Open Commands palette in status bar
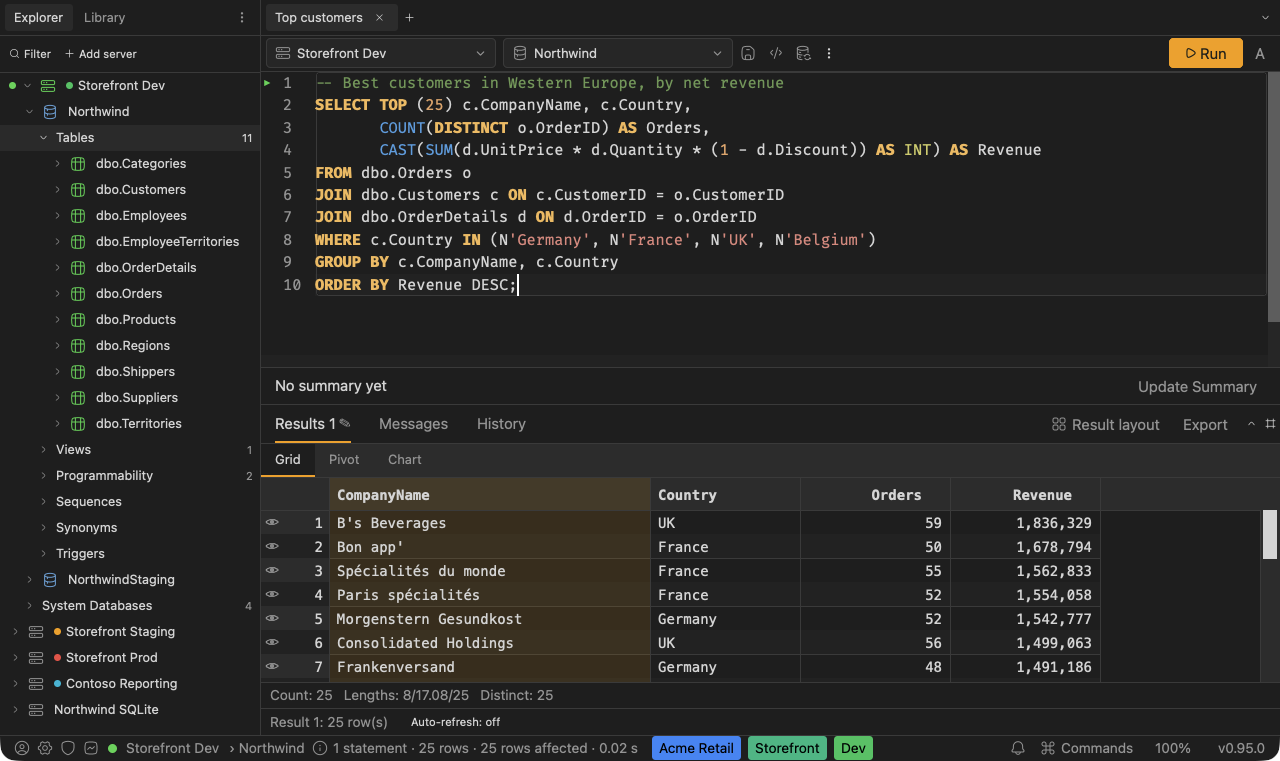Image resolution: width=1280 pixels, height=761 pixels. [x=1087, y=748]
